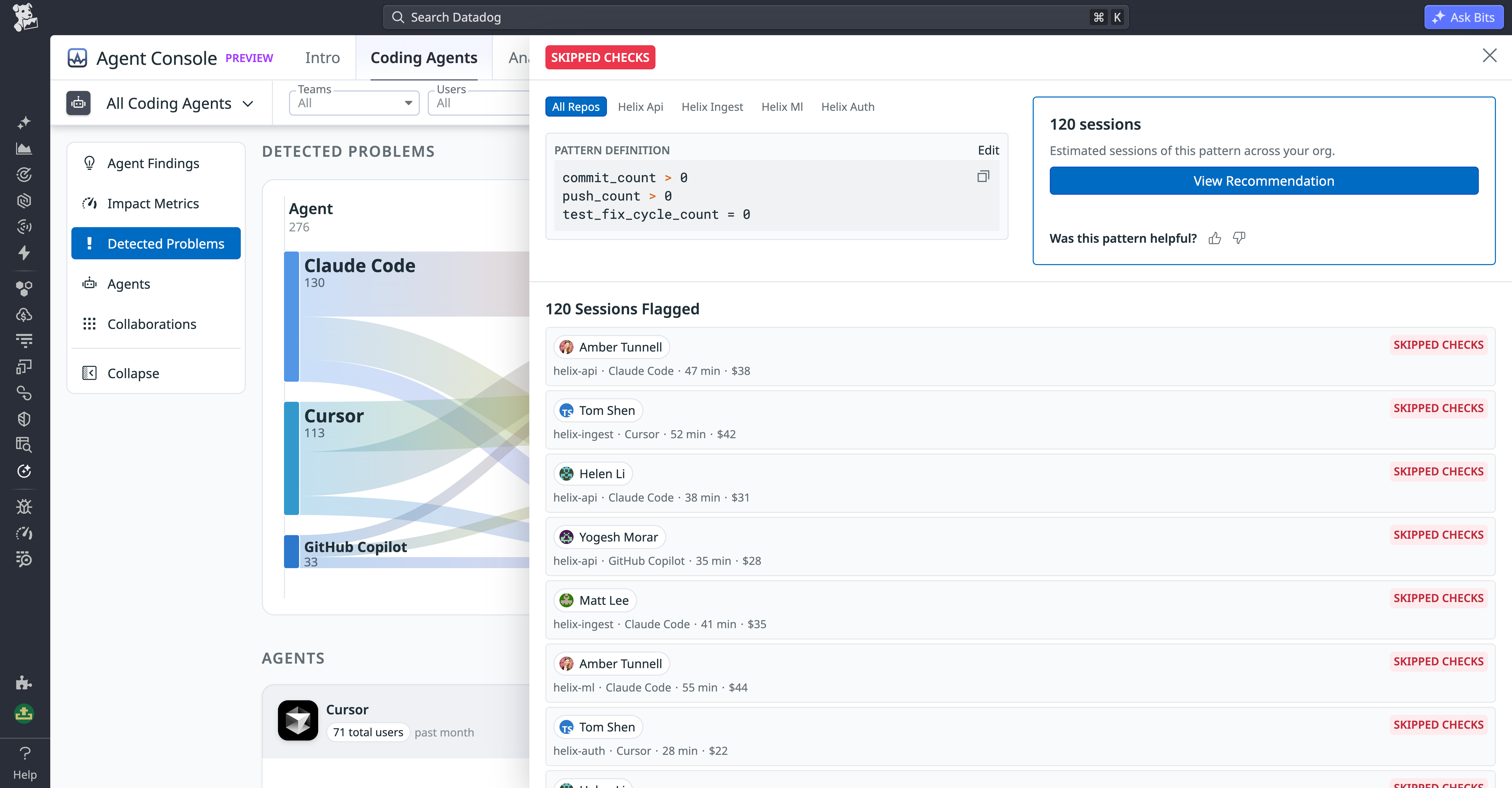Screen dimensions: 1512x788
Task: Click the Agent Findings lightbulb icon
Action: pos(89,163)
